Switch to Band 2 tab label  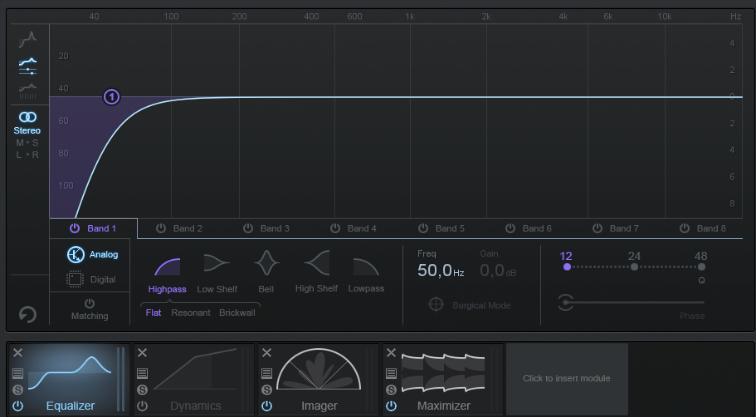(188, 229)
